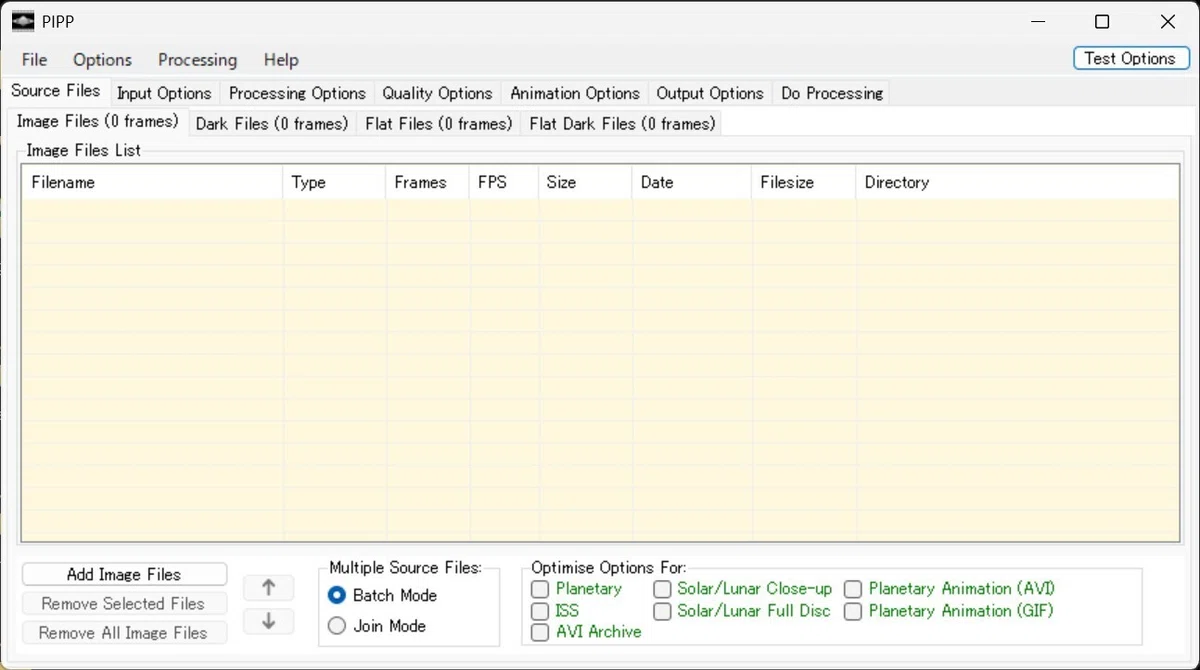1200x670 pixels.
Task: Click the Remove Selected Files button
Action: coord(124,603)
